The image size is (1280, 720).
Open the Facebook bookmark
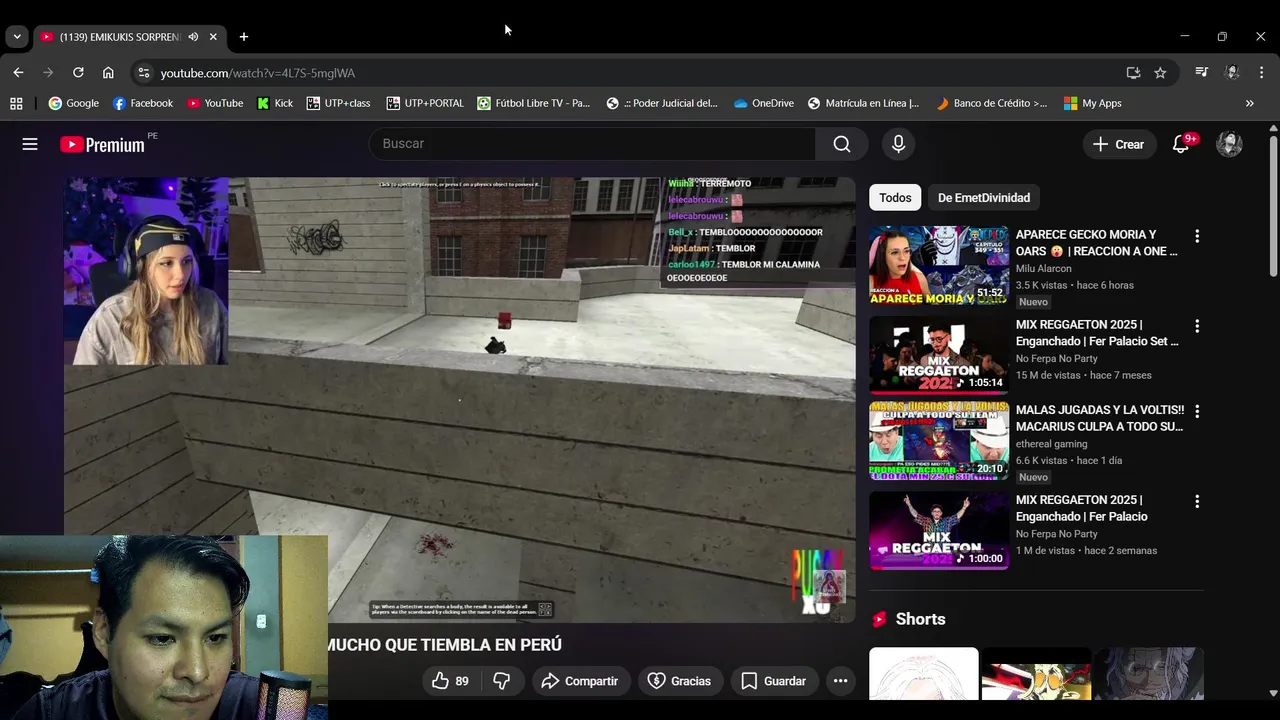click(x=143, y=103)
